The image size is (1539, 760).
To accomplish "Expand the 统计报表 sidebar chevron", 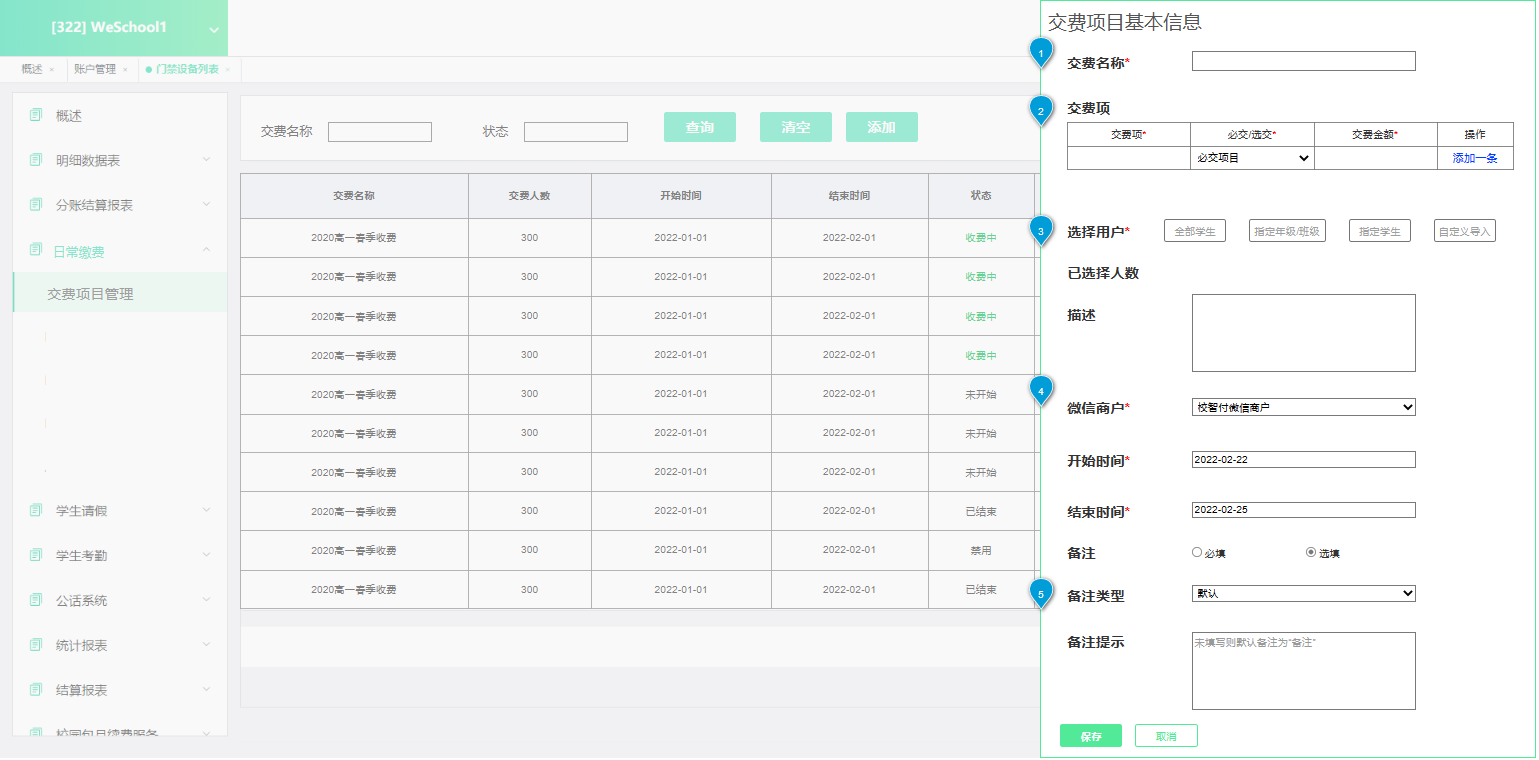I will click(x=206, y=645).
